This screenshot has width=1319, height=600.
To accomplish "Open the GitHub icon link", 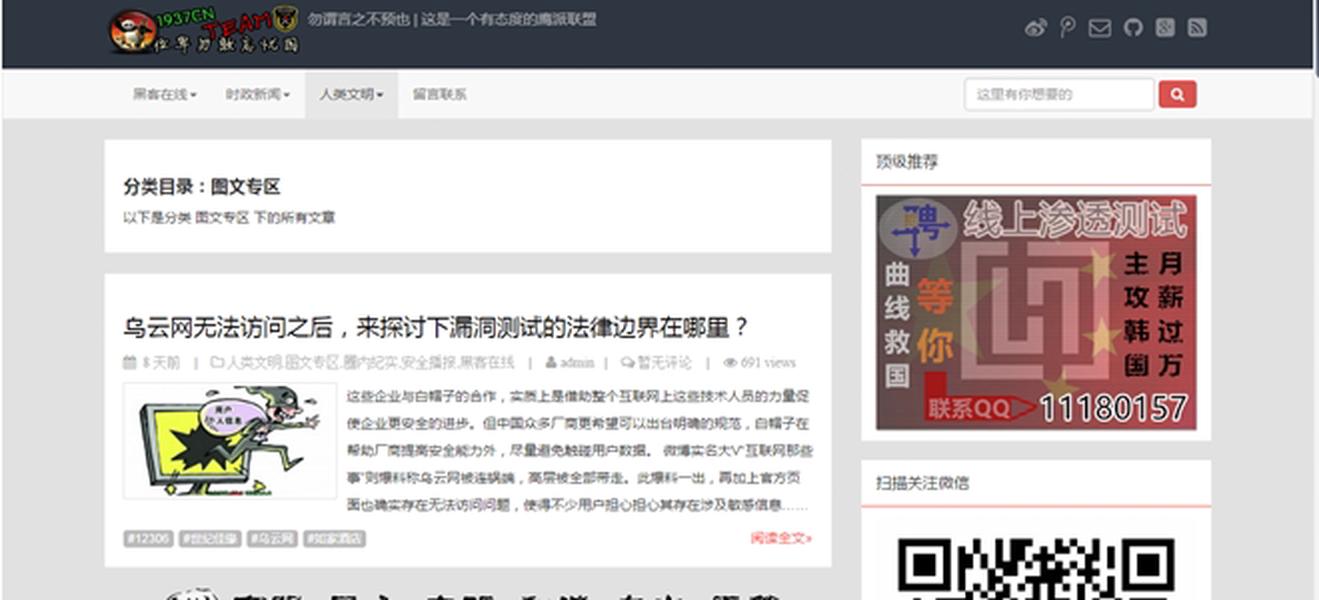I will pos(1132,28).
